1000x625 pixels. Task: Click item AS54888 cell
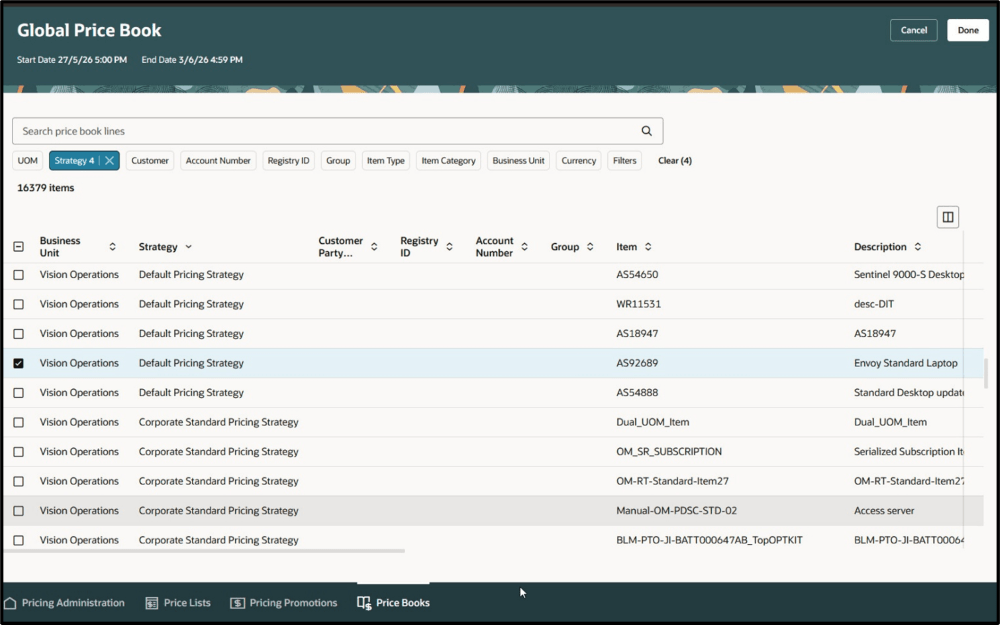click(x=637, y=393)
